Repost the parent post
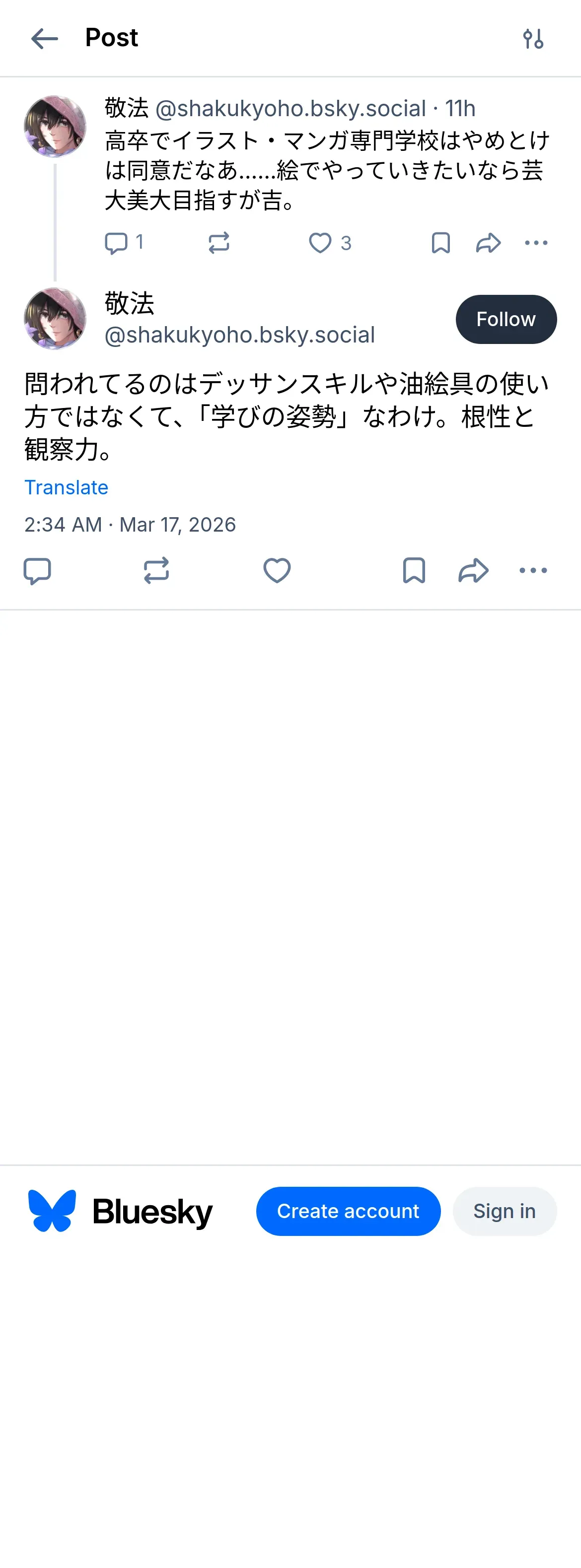Viewport: 581px width, 1568px height. pyautogui.click(x=218, y=243)
